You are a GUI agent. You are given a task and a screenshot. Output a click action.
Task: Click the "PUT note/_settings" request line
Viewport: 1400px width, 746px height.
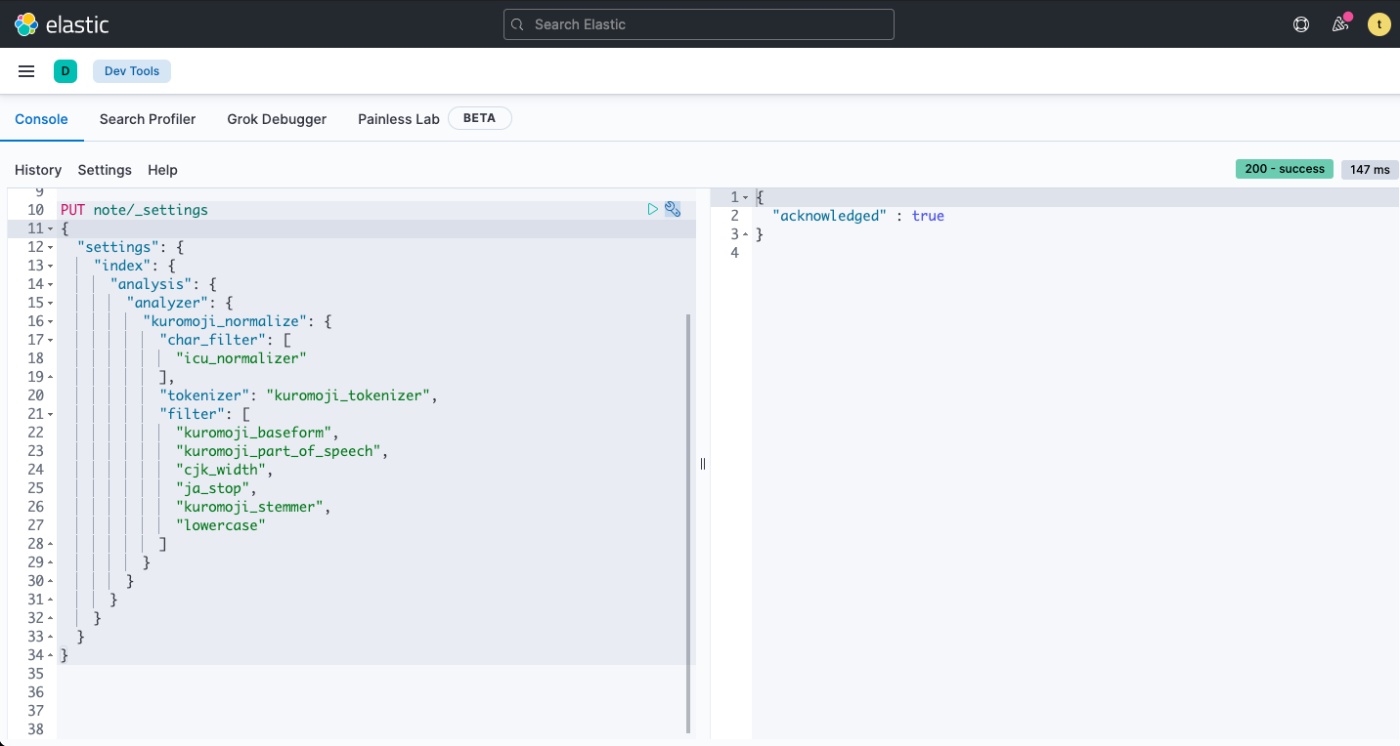134,210
